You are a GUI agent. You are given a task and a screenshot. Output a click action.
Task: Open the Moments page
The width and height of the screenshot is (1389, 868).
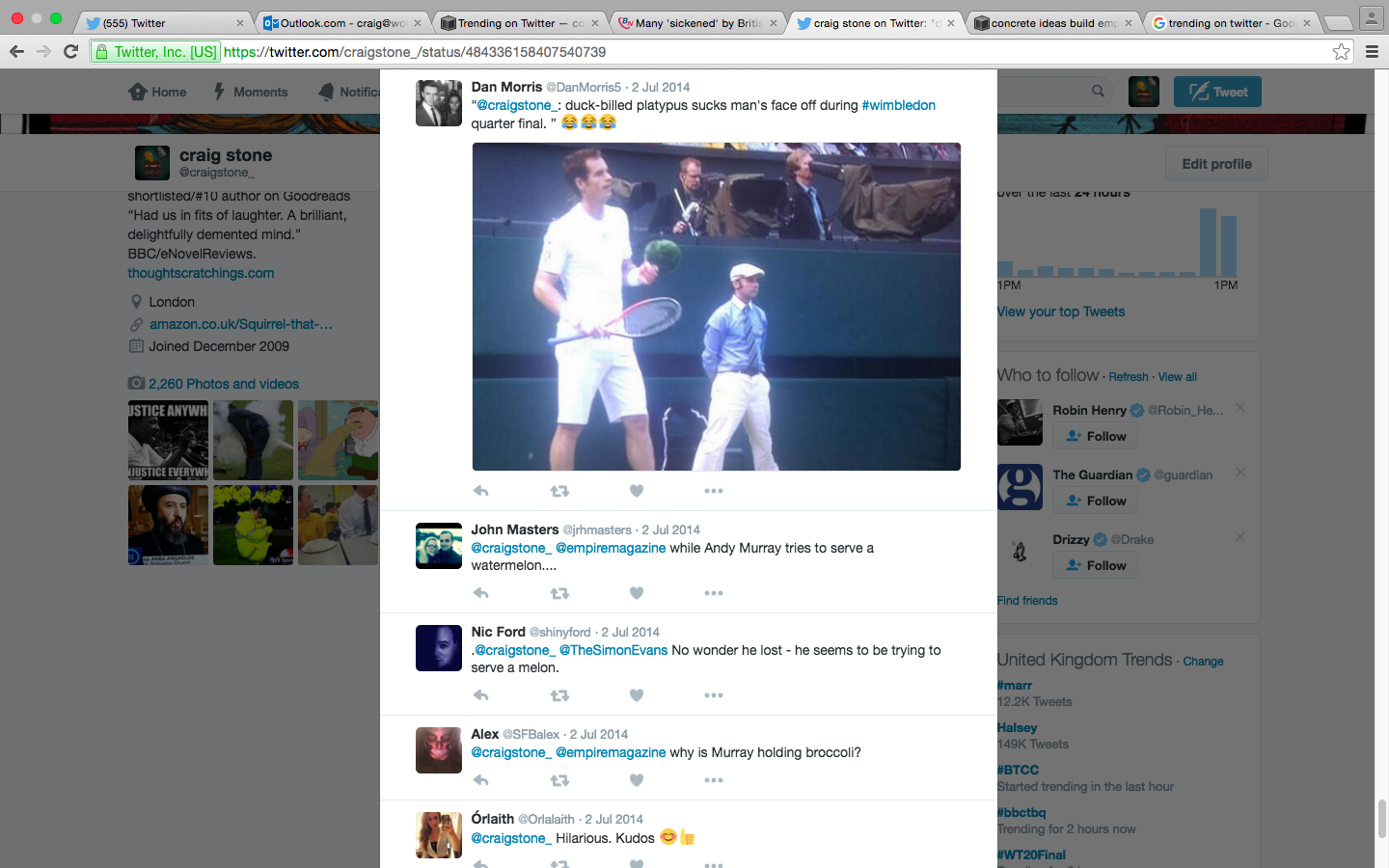pos(250,92)
